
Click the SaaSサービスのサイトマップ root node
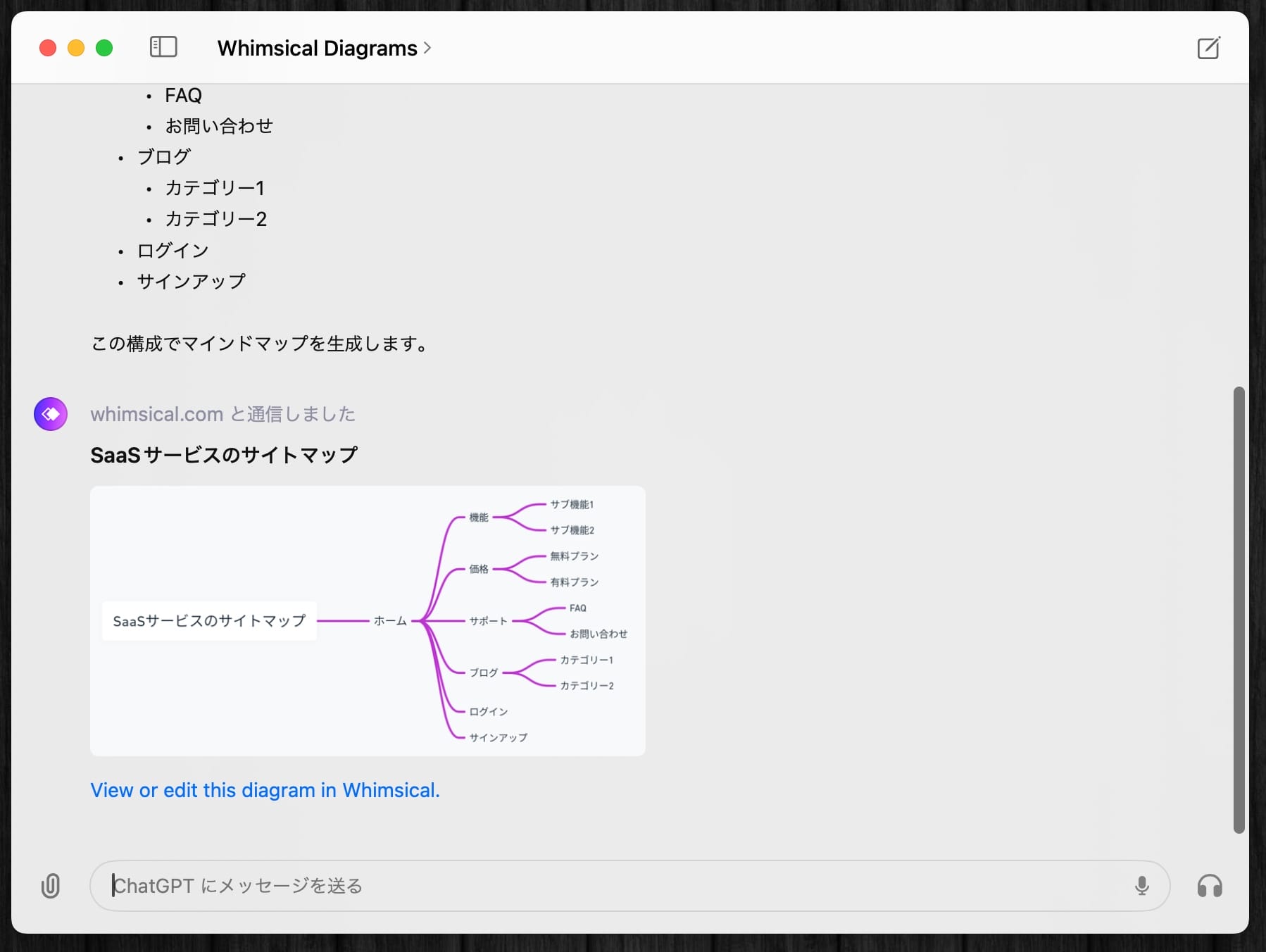pos(209,621)
